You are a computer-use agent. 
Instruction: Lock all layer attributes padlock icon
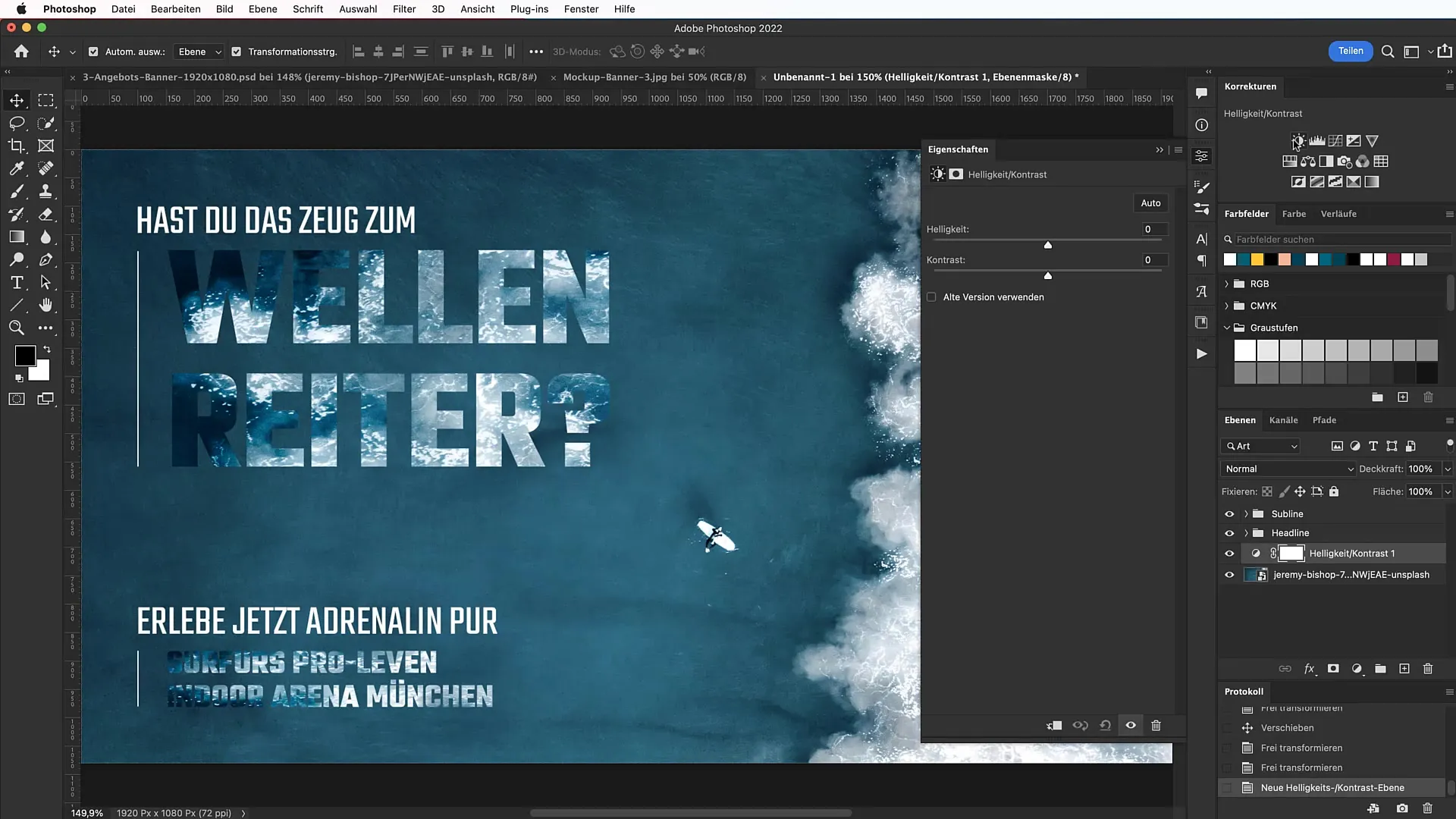click(1334, 491)
